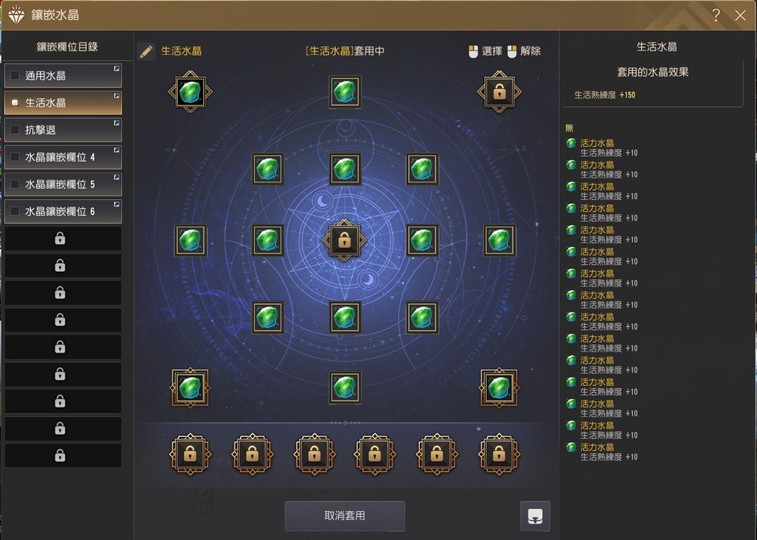
Task: Switch to 水晶鑲嵌欄位 6 preset
Action: coord(63,211)
